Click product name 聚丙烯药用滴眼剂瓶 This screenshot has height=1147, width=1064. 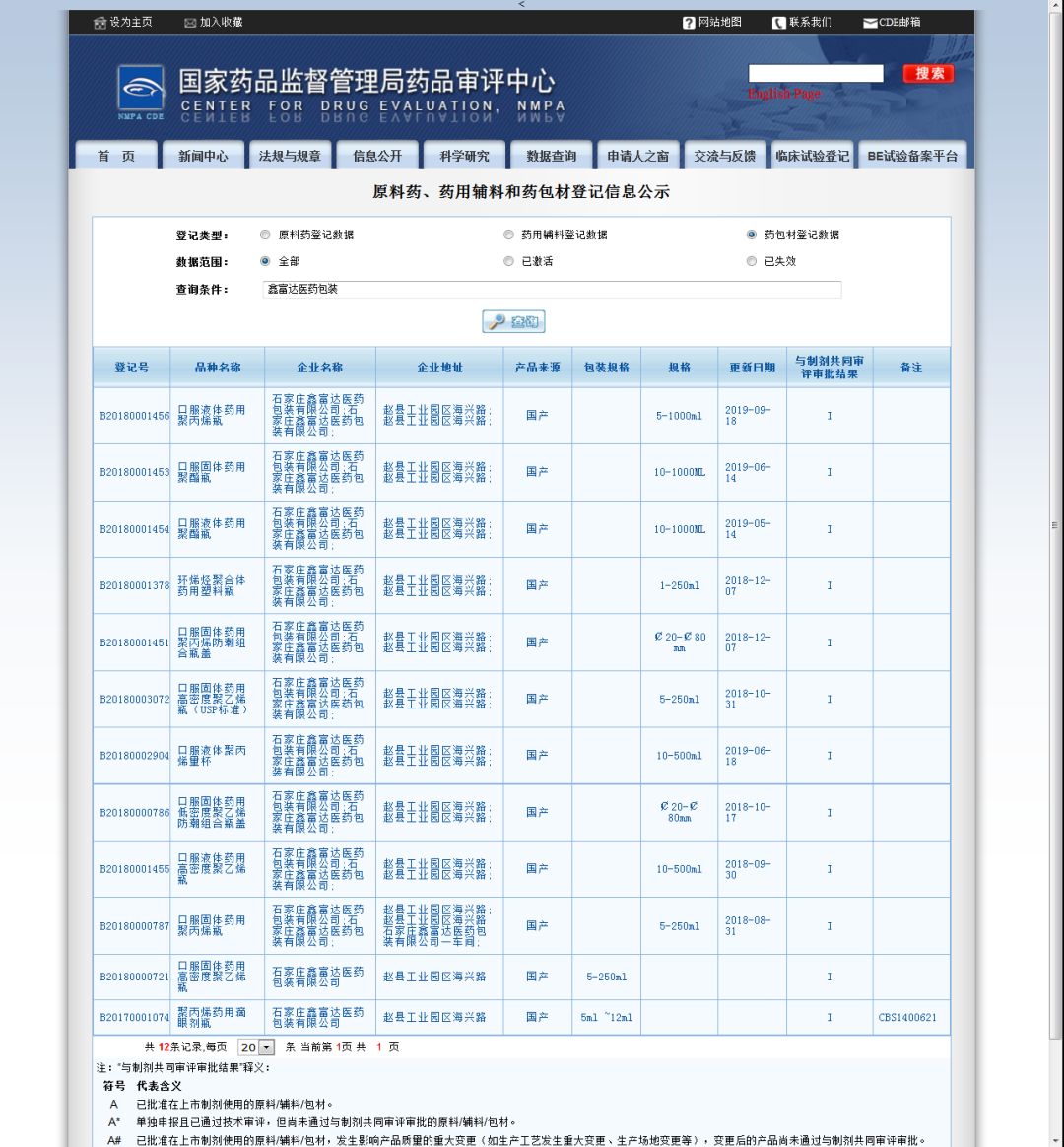point(212,1017)
